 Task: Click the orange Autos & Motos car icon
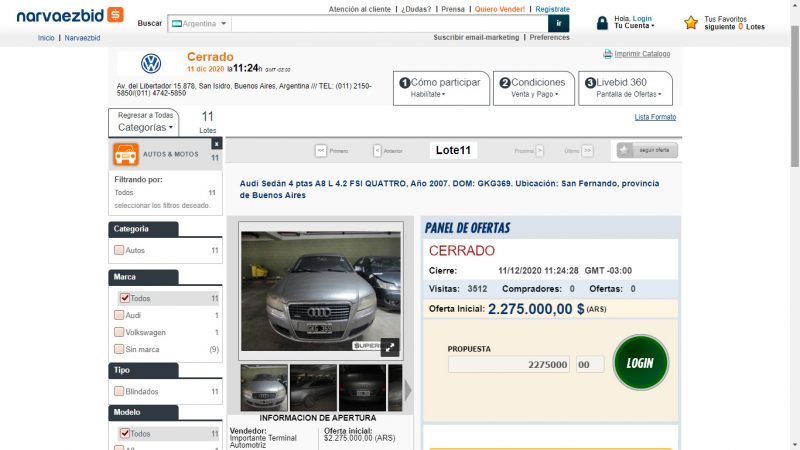tap(125, 155)
